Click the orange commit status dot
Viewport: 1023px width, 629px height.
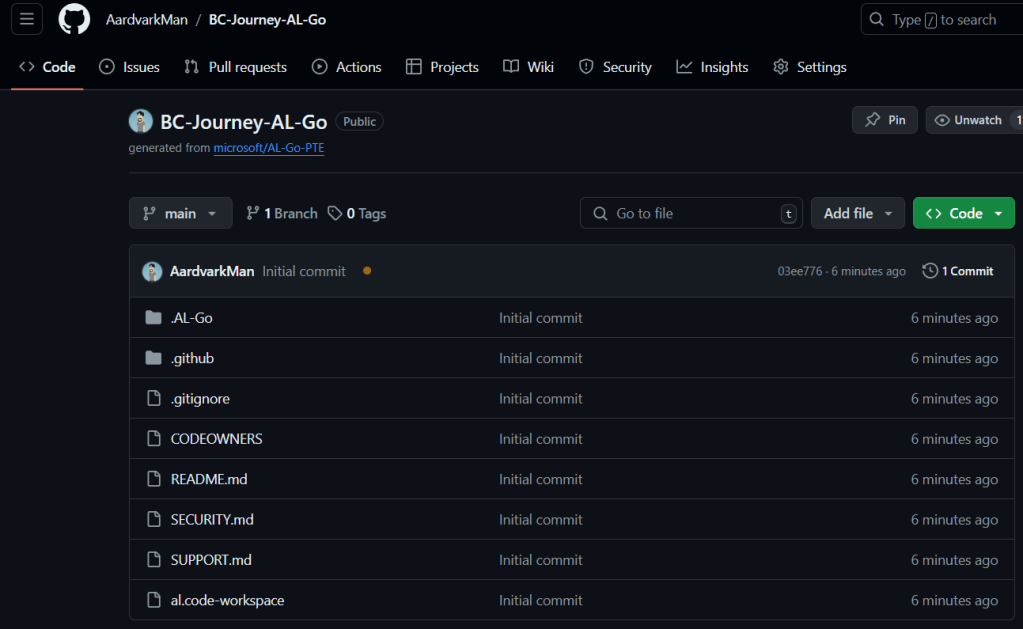[x=367, y=271]
